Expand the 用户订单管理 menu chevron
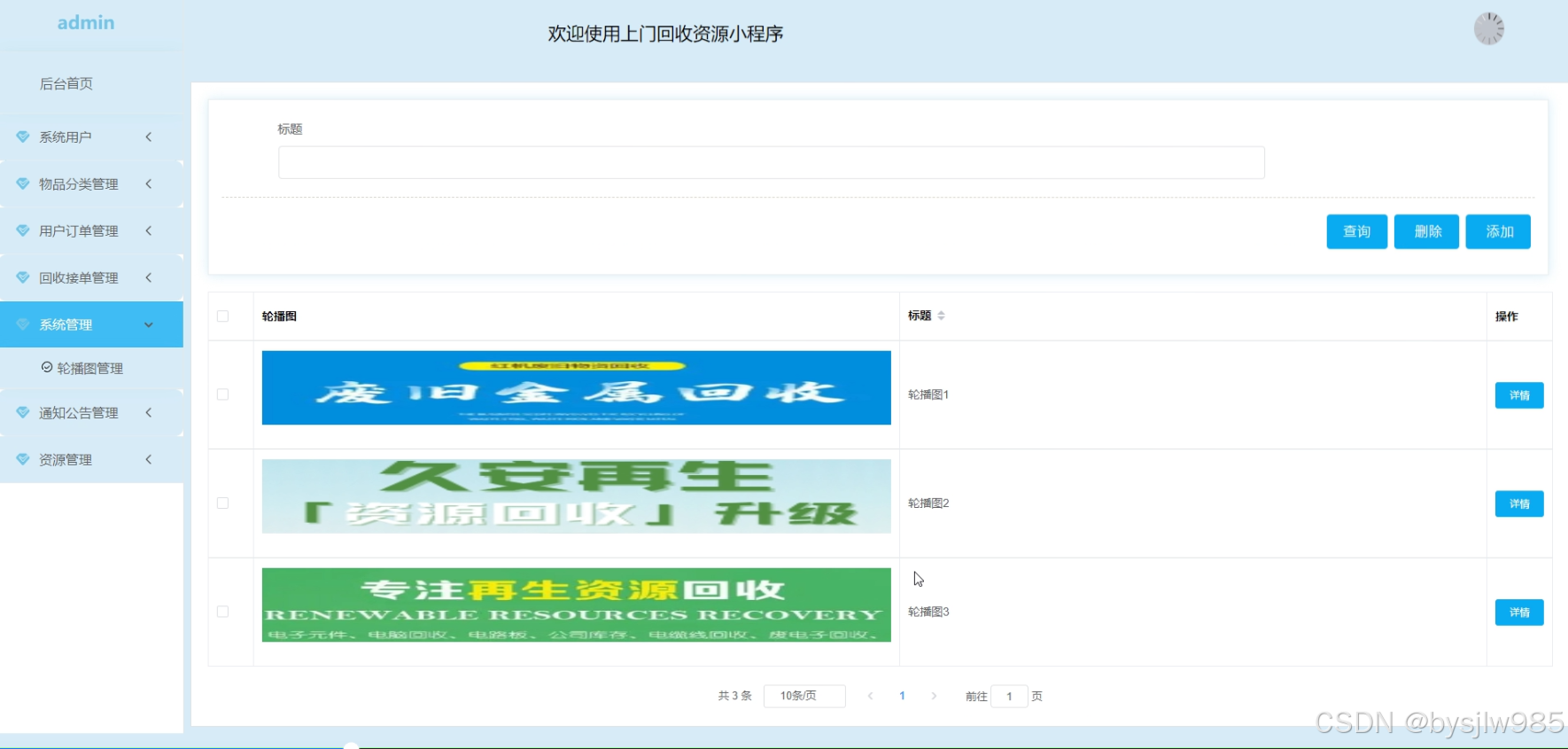The height and width of the screenshot is (749, 1568). [x=149, y=230]
